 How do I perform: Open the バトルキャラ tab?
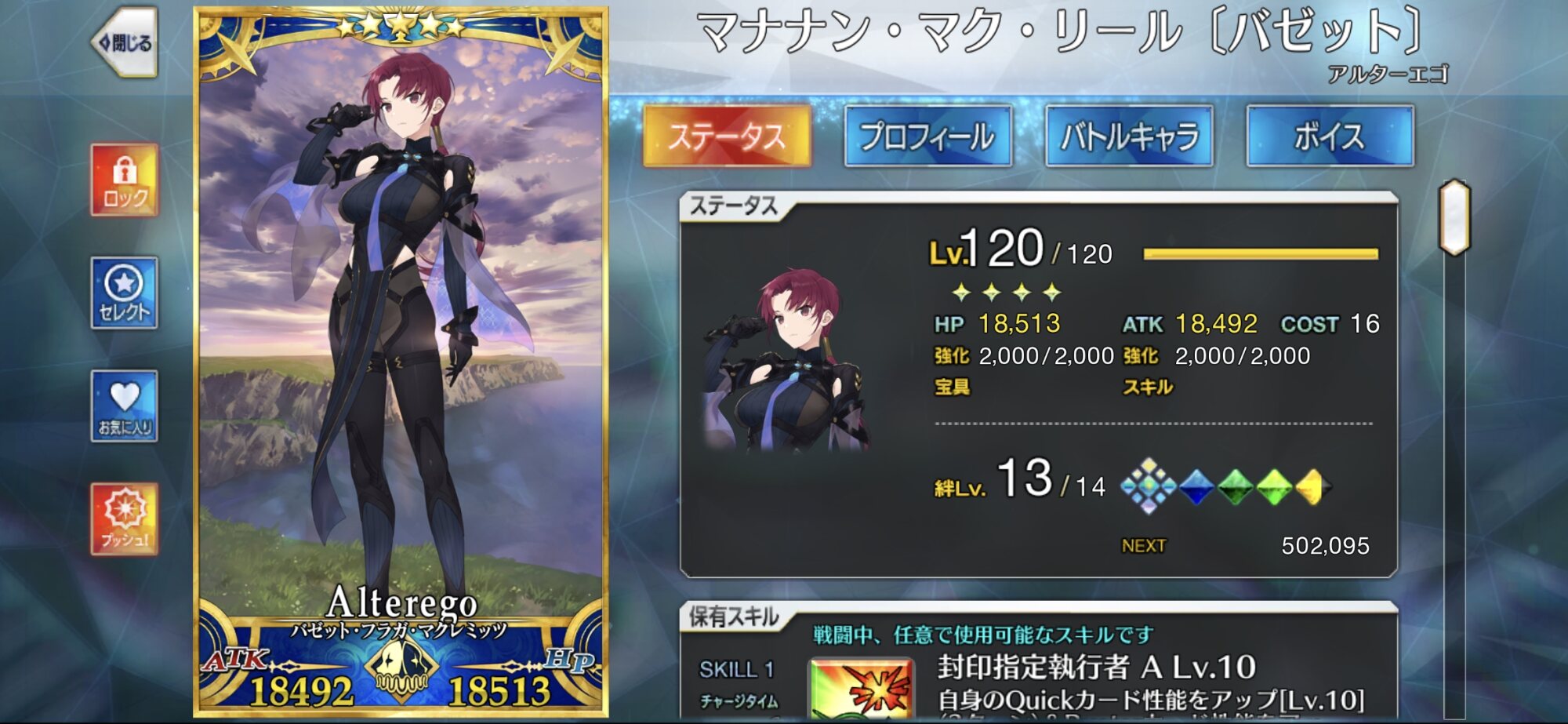[1129, 136]
